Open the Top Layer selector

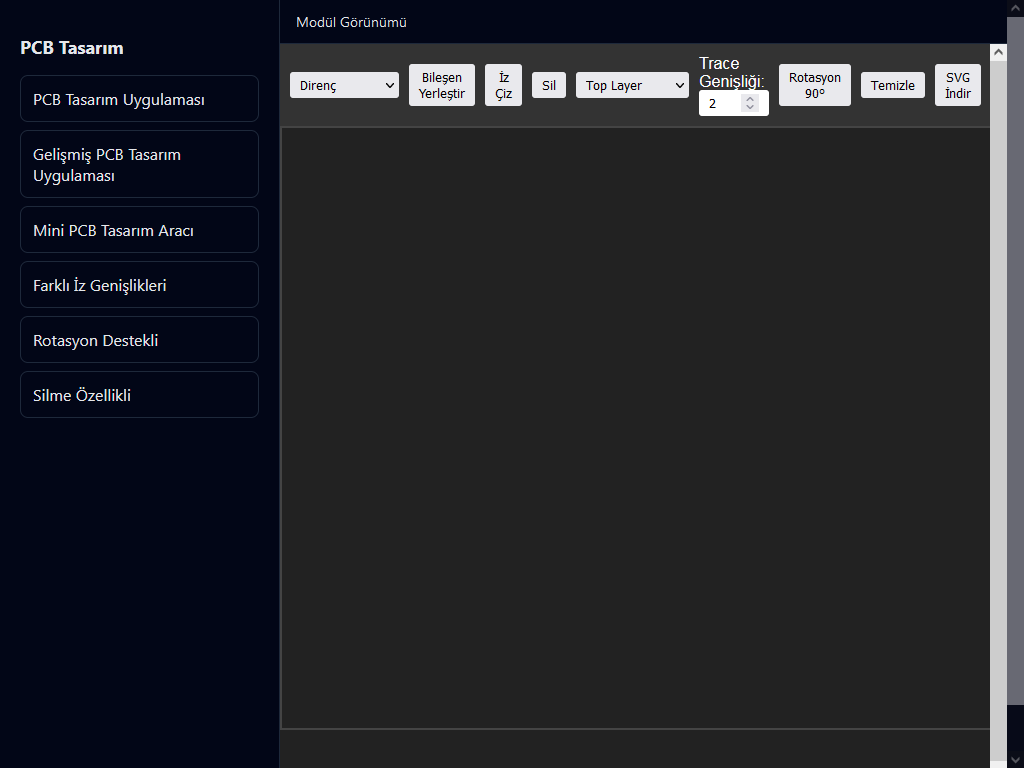tap(632, 85)
